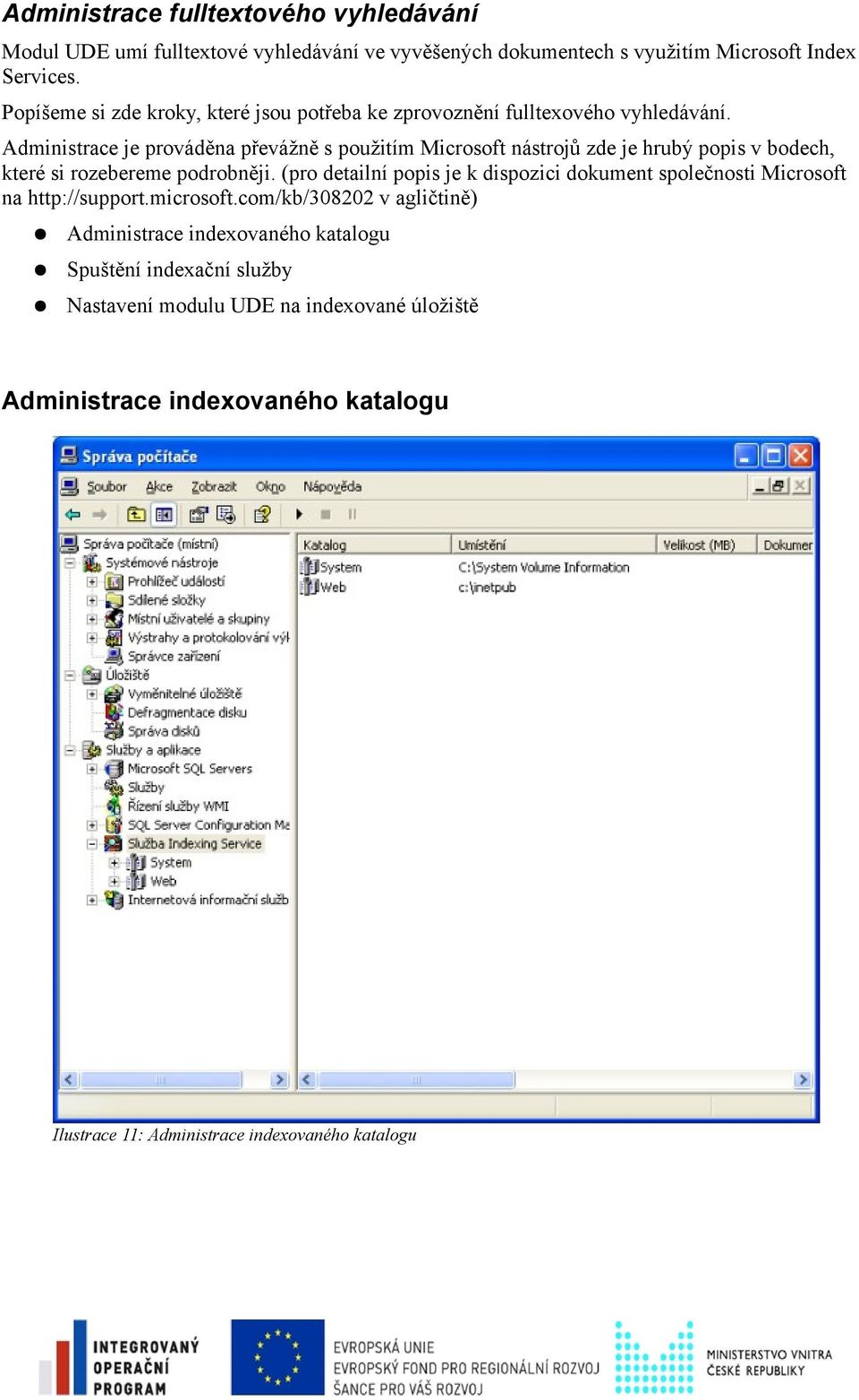The image size is (859, 1400).
Task: Click the Služby gears icon
Action: point(115,788)
